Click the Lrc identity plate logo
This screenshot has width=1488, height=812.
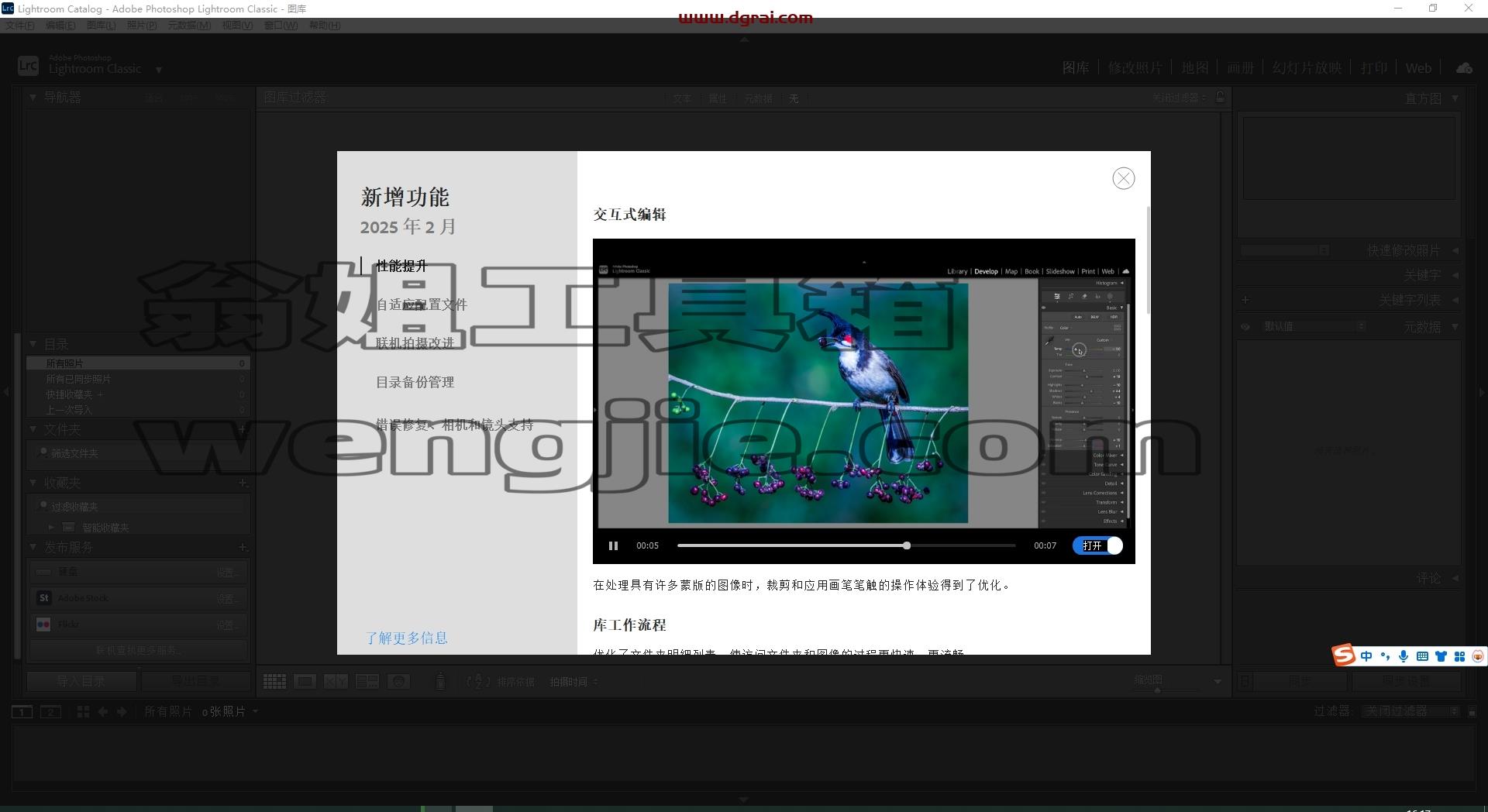(28, 66)
